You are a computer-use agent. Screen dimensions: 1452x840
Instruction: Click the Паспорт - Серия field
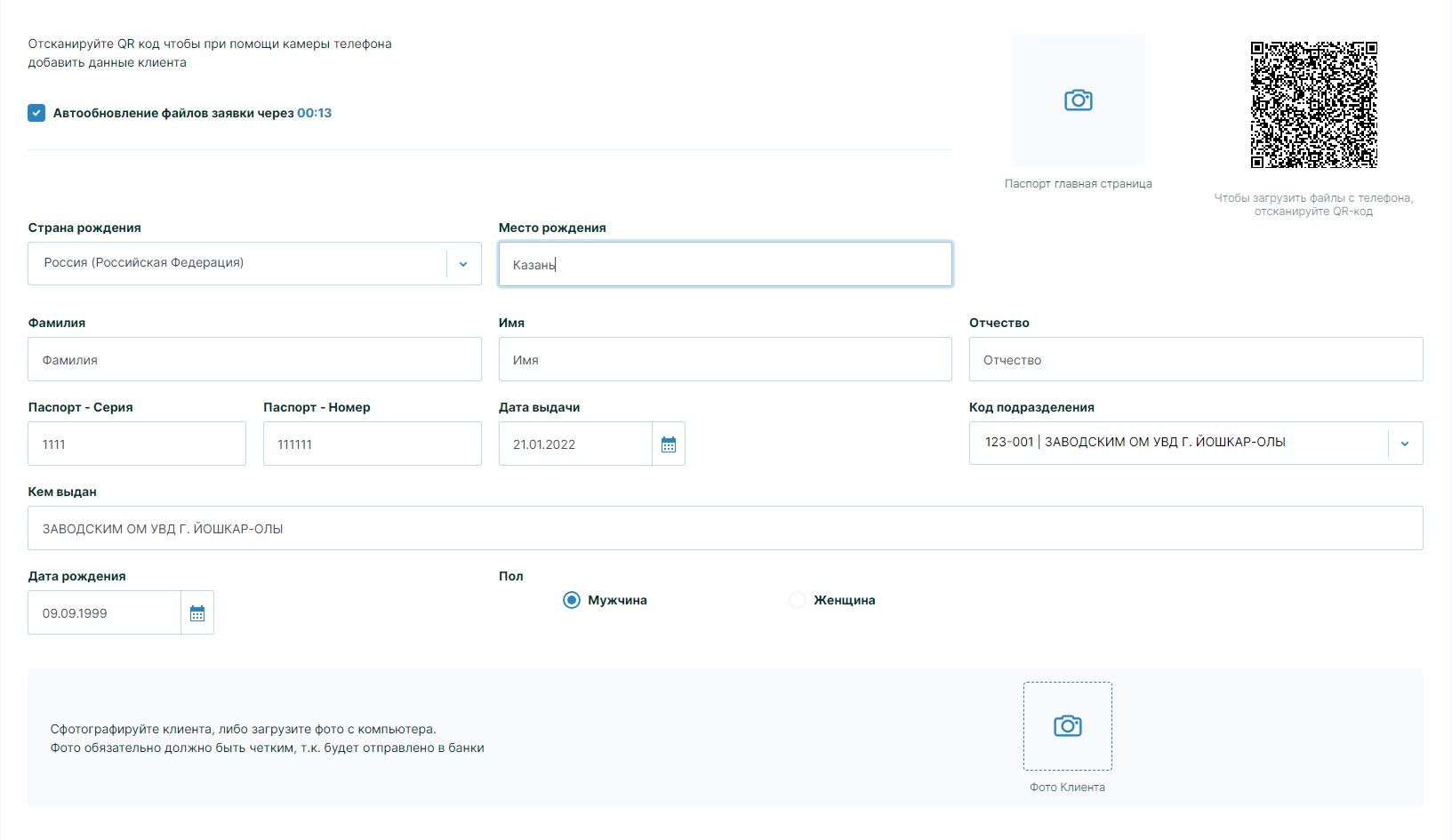(x=137, y=444)
